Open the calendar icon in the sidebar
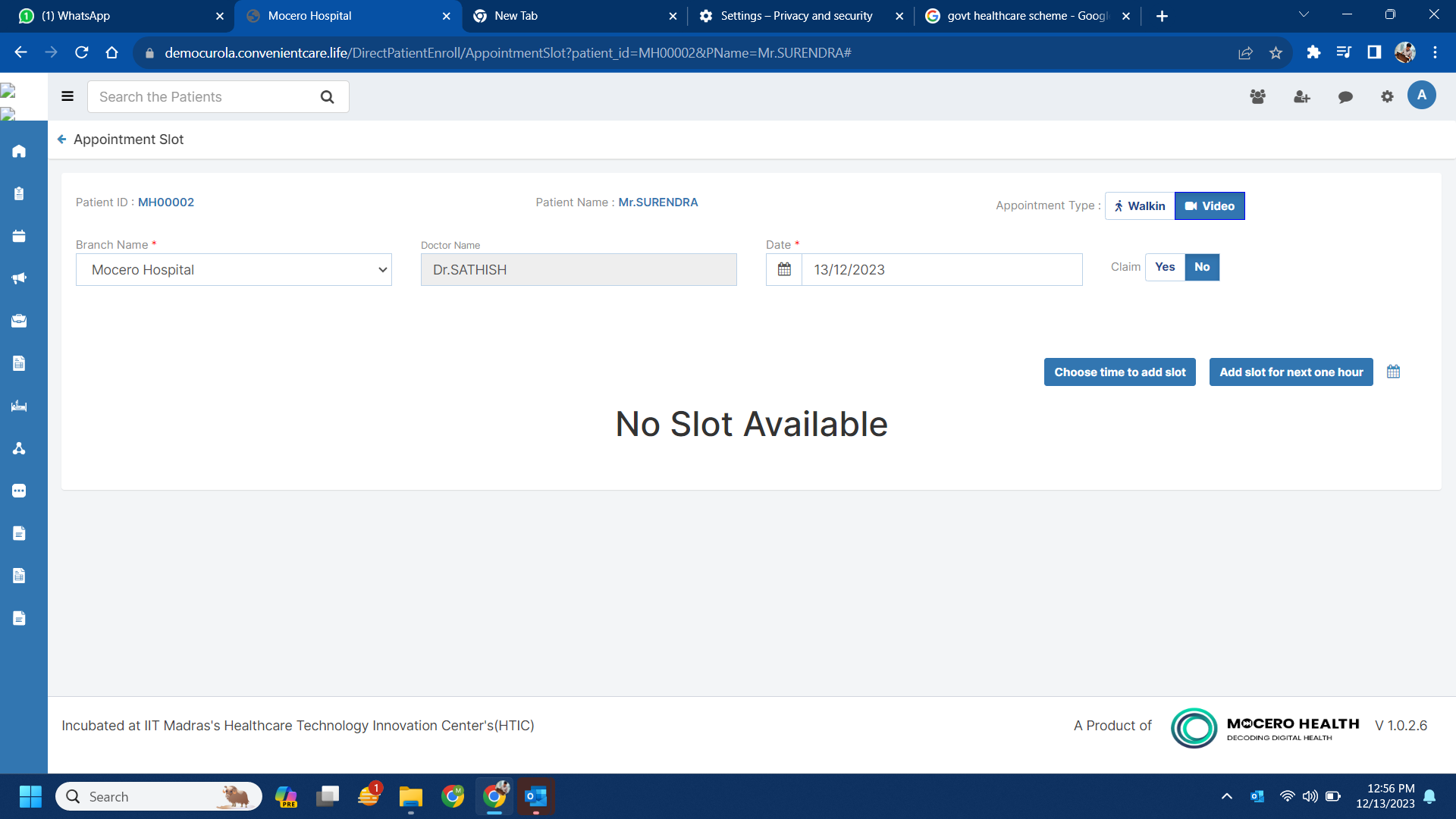This screenshot has width=1456, height=819. tap(19, 236)
